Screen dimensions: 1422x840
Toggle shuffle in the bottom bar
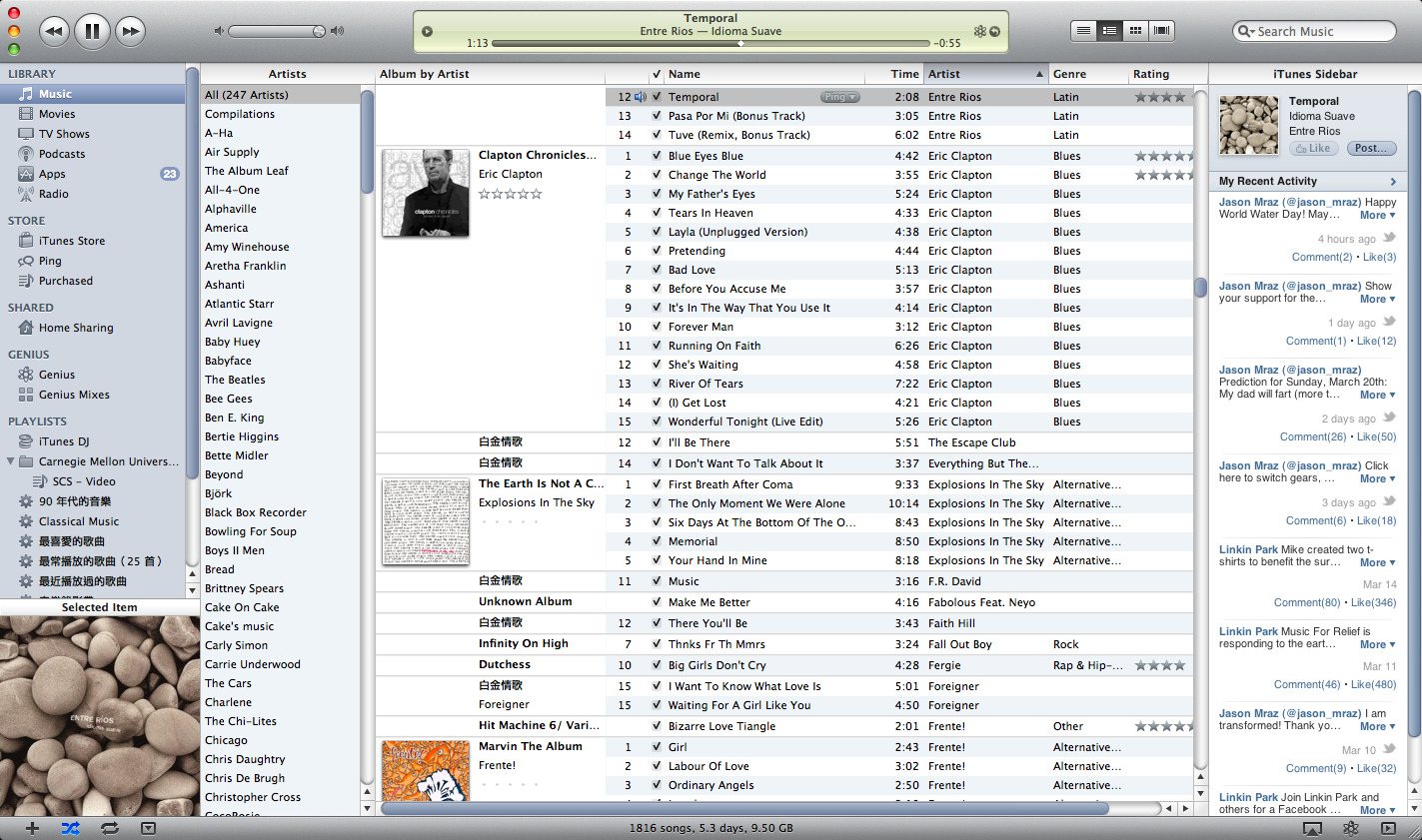70,828
